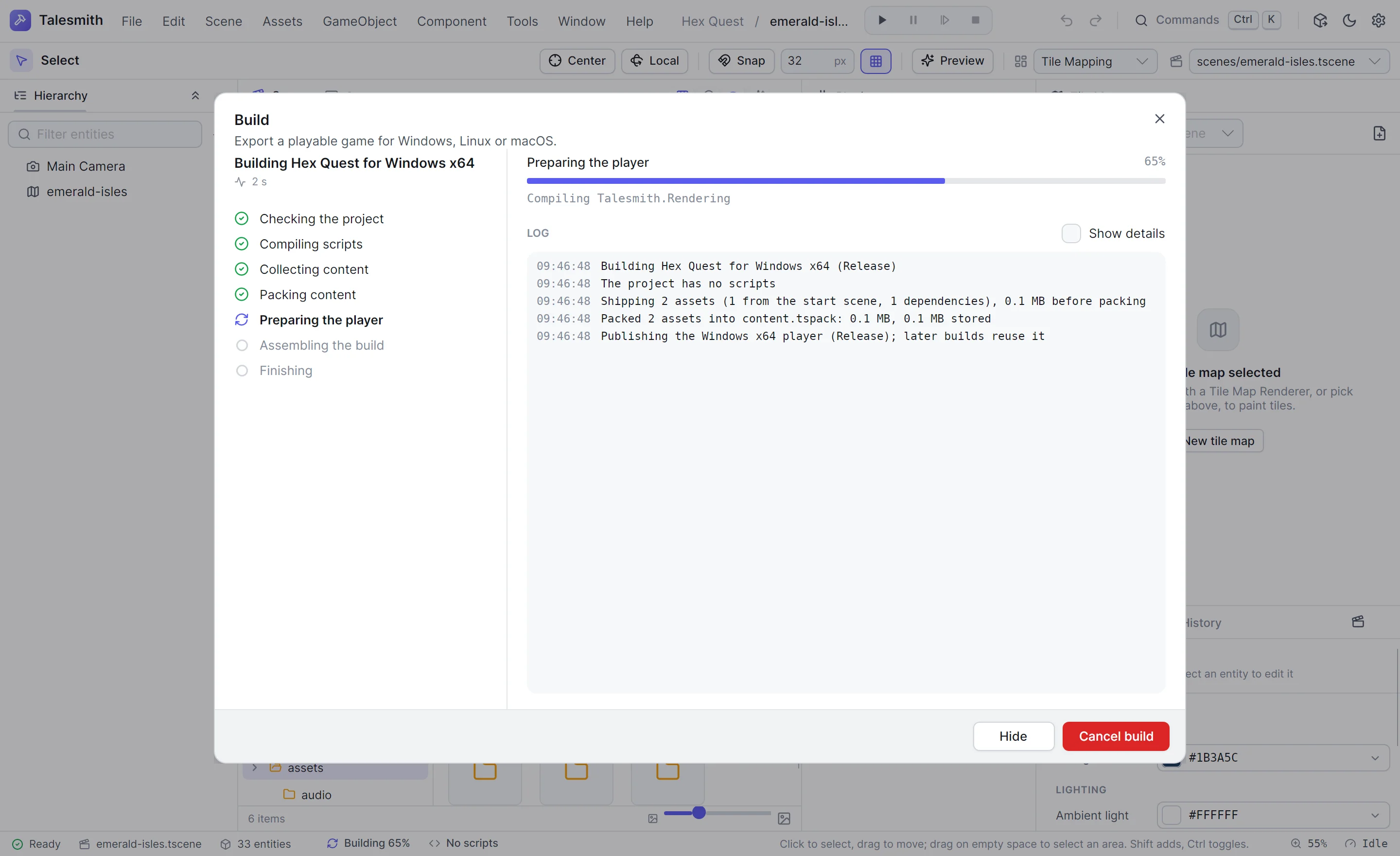Open the package cube icon in the top bar
Image resolution: width=1400 pixels, height=856 pixels.
[x=1320, y=21]
